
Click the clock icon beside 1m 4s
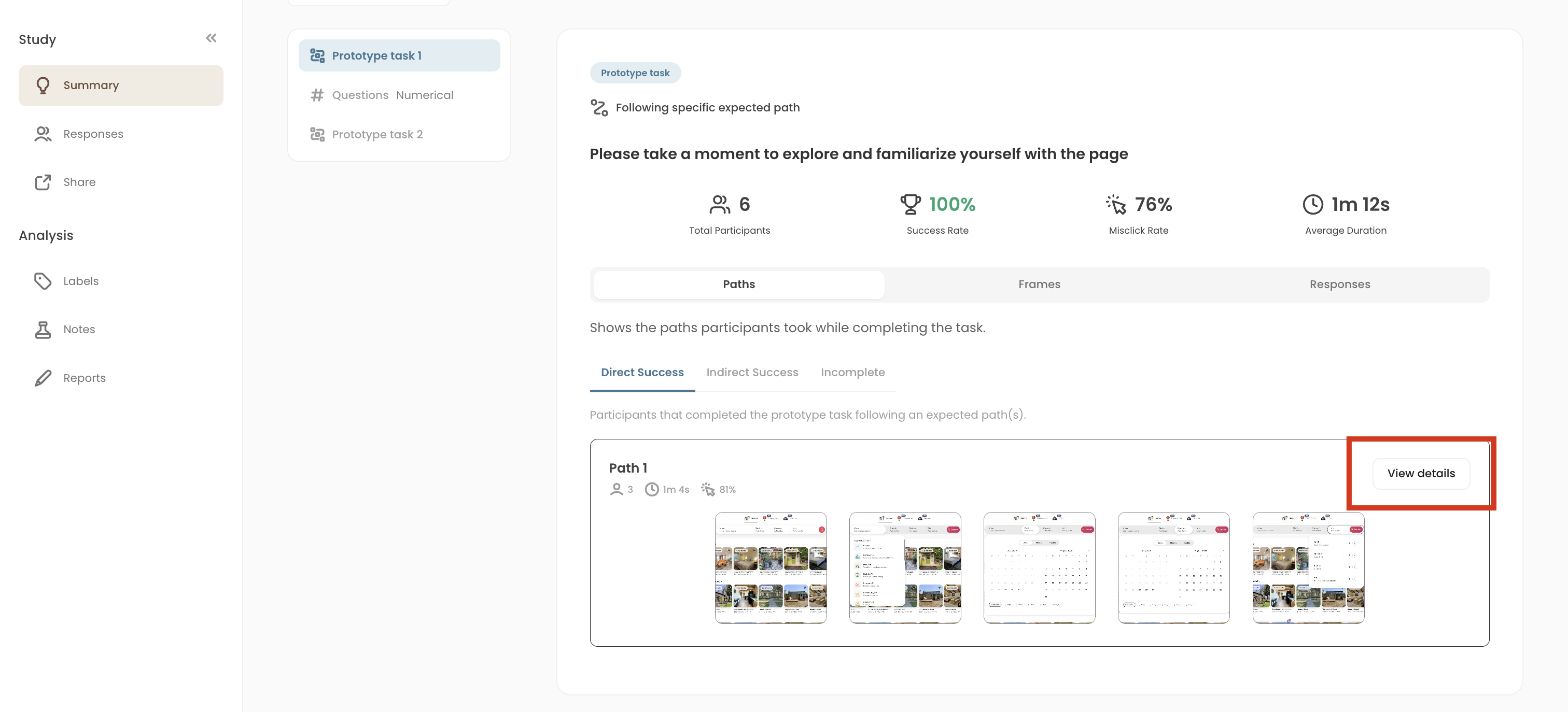click(652, 489)
